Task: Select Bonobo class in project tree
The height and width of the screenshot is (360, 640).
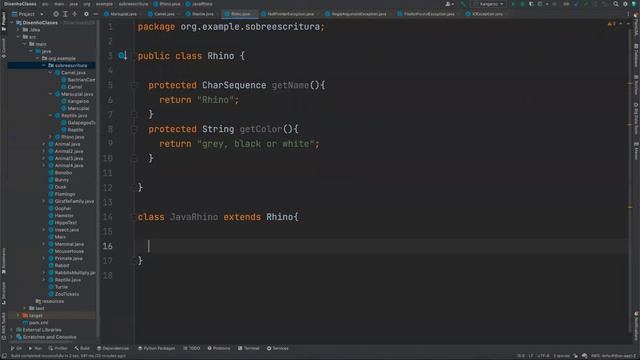Action: (x=60, y=173)
